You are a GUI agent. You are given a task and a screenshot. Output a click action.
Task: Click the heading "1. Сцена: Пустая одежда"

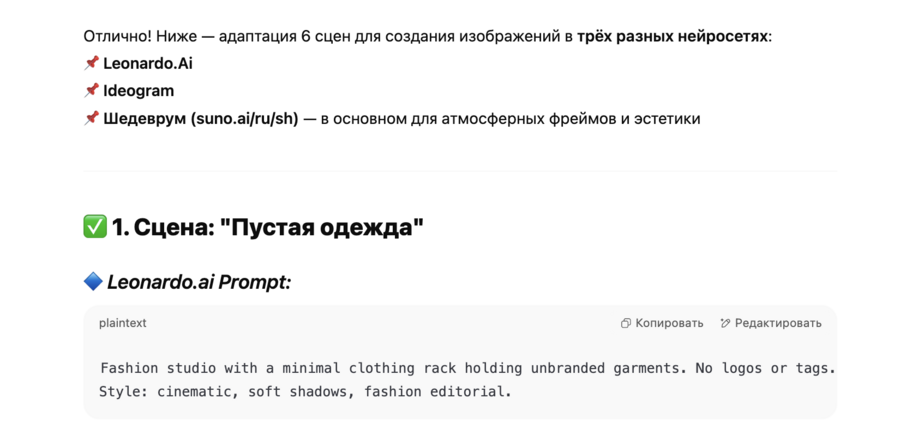[x=267, y=227]
